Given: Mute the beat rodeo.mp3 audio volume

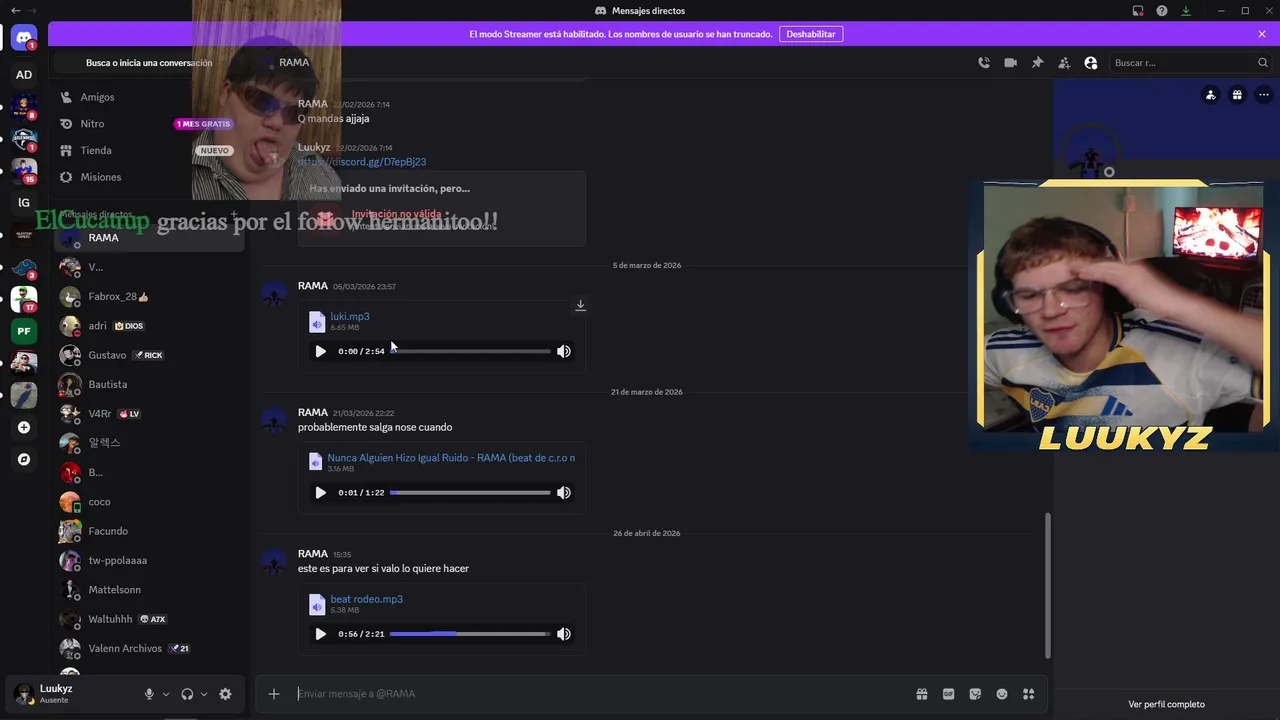Looking at the screenshot, I should pos(564,634).
